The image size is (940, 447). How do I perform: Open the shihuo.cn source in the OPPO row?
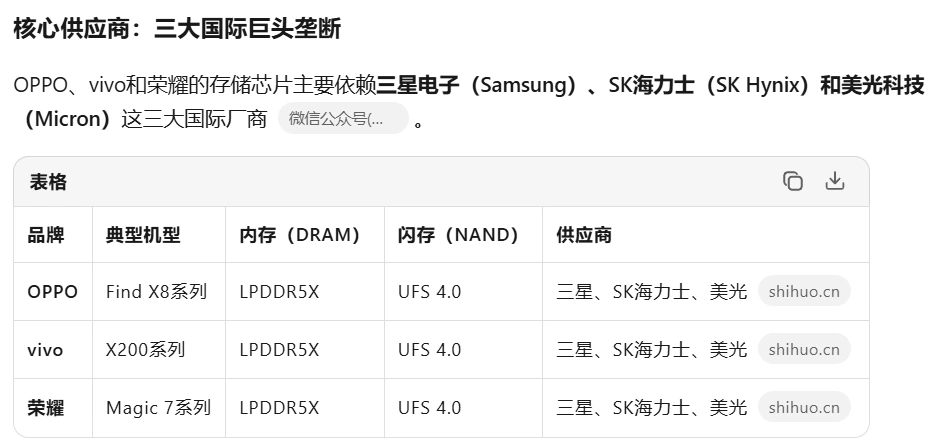pyautogui.click(x=804, y=292)
